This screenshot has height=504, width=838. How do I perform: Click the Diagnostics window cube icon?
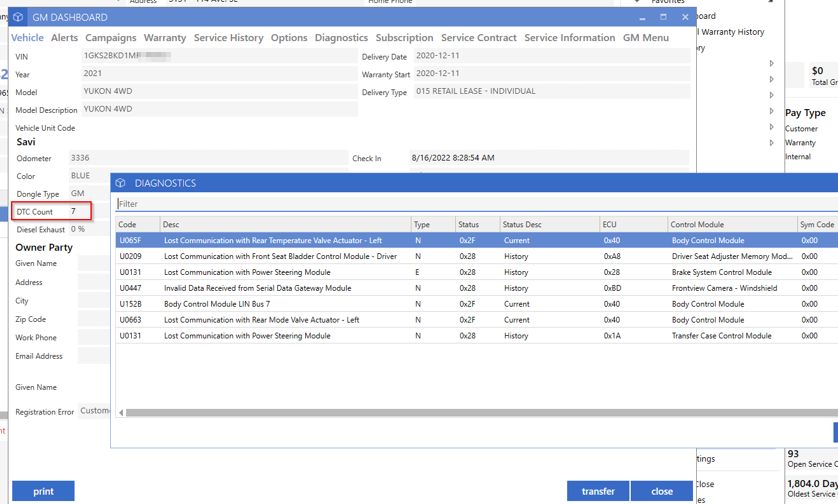click(120, 183)
